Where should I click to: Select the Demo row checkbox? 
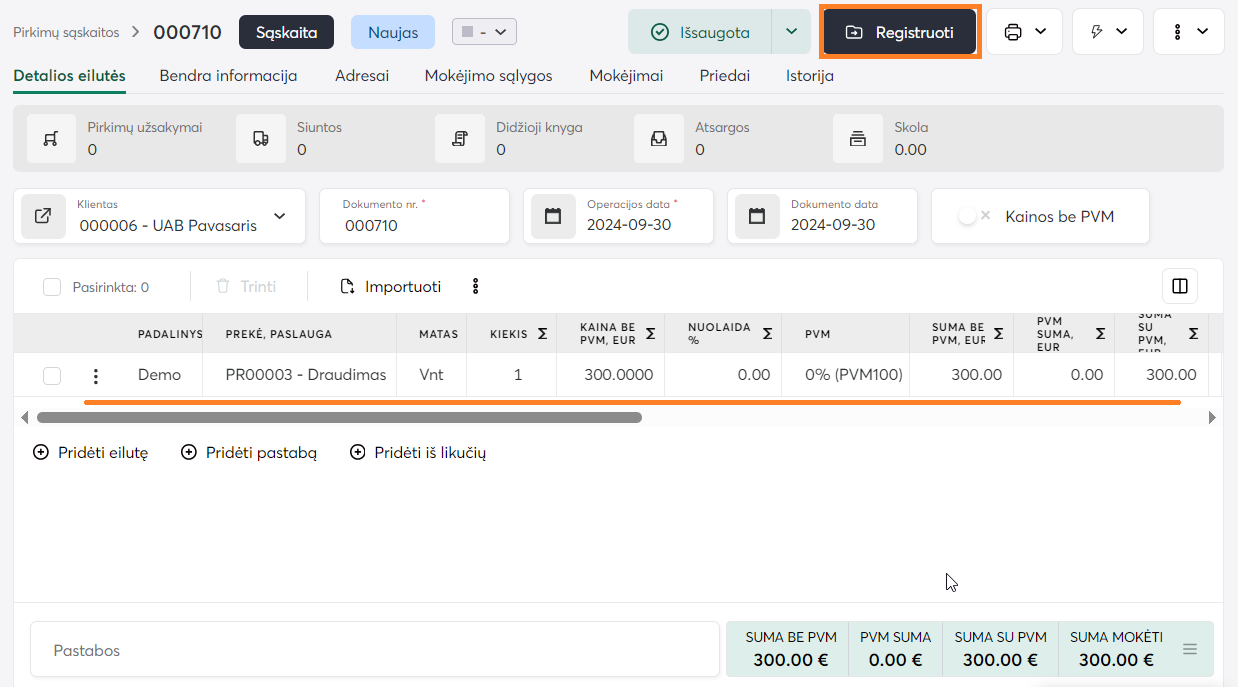coord(52,376)
